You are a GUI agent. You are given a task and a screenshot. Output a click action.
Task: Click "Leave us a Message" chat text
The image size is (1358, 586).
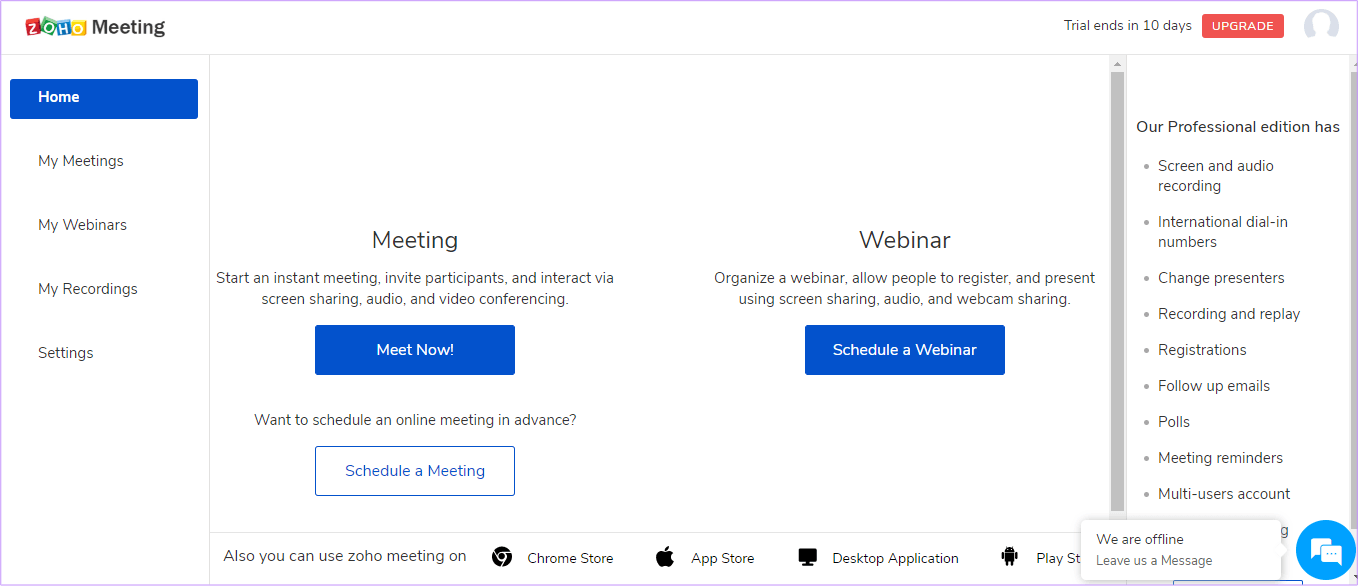tap(1154, 561)
